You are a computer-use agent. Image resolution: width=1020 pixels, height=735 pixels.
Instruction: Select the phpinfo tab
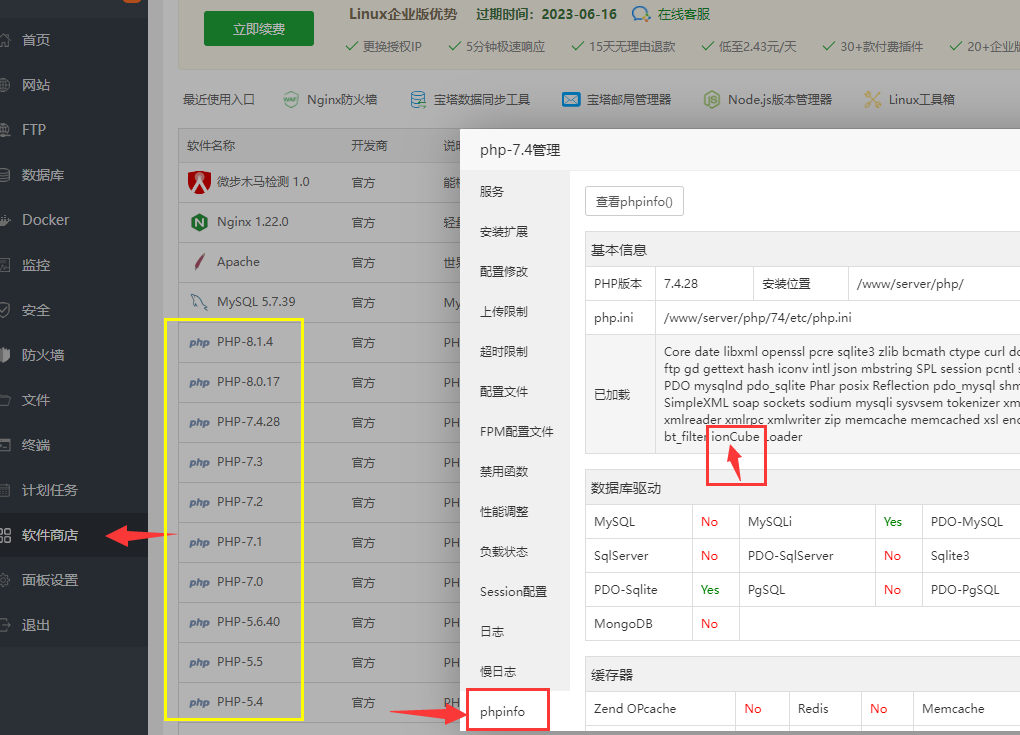click(502, 712)
